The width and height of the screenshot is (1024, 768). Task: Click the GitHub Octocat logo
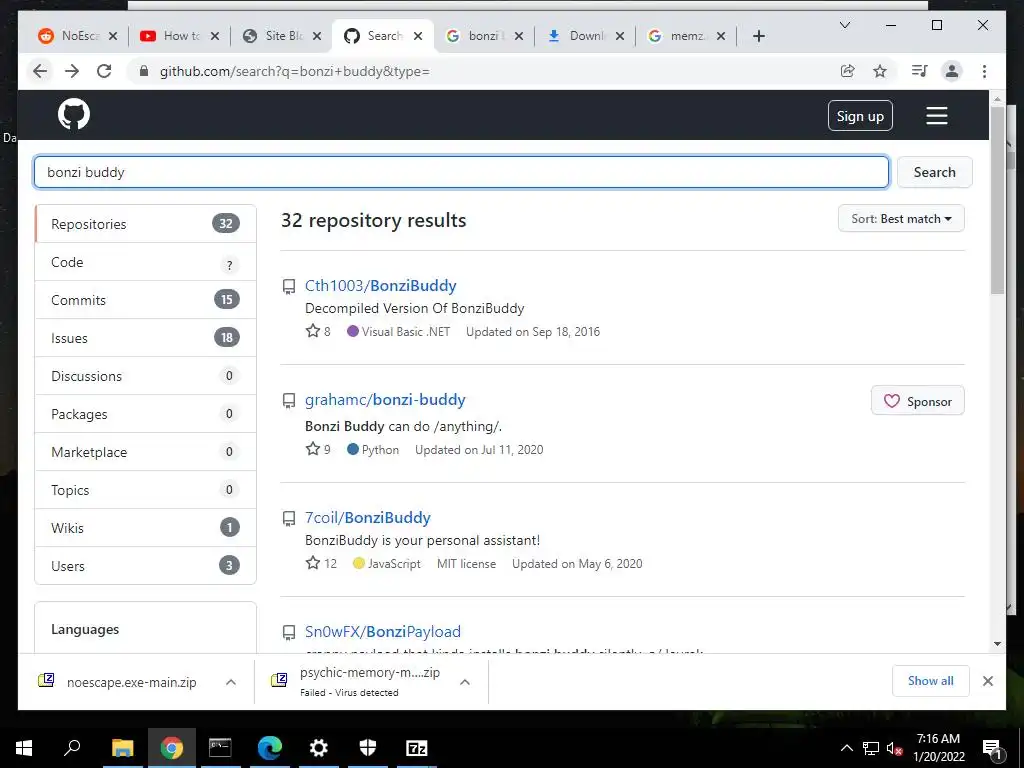click(74, 114)
